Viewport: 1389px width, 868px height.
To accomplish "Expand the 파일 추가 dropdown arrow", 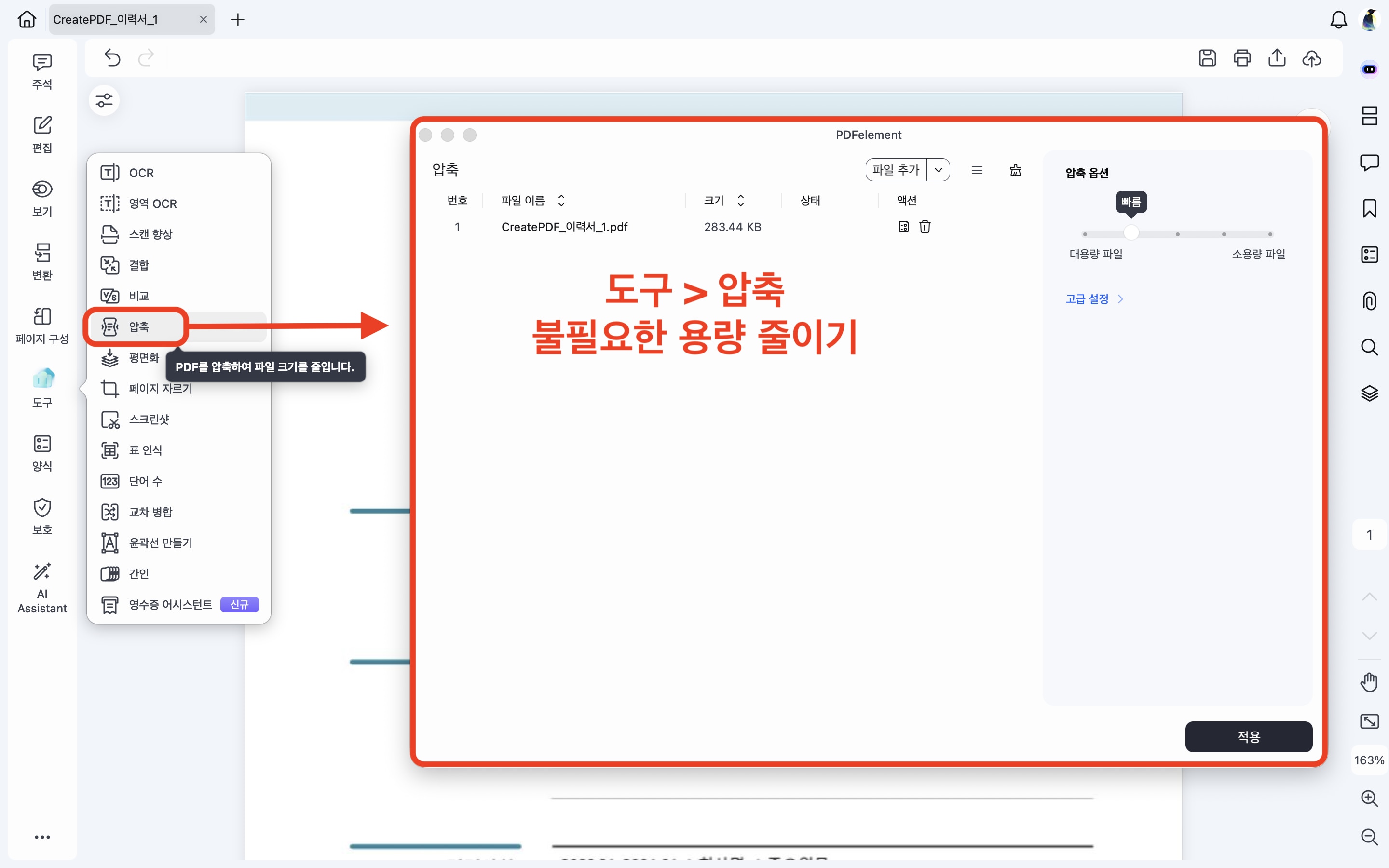I will 939,170.
